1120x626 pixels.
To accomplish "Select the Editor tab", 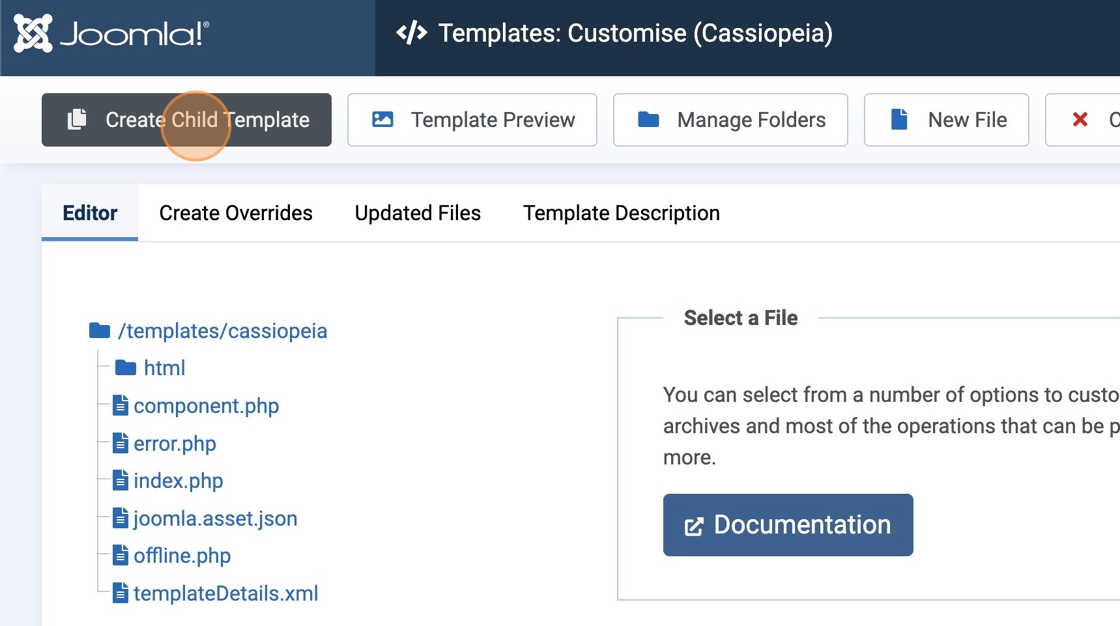I will point(90,213).
